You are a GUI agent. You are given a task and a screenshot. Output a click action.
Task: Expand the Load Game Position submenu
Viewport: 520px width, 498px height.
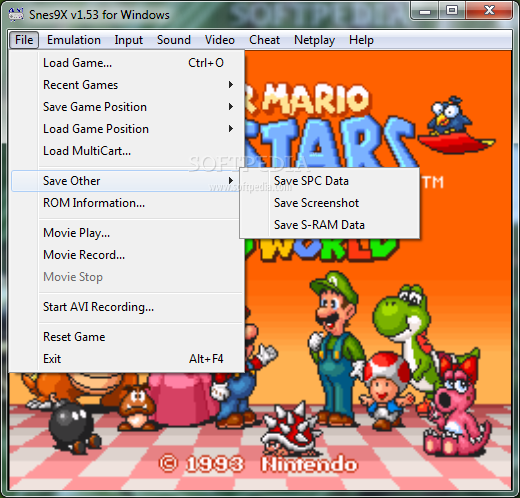[127, 129]
